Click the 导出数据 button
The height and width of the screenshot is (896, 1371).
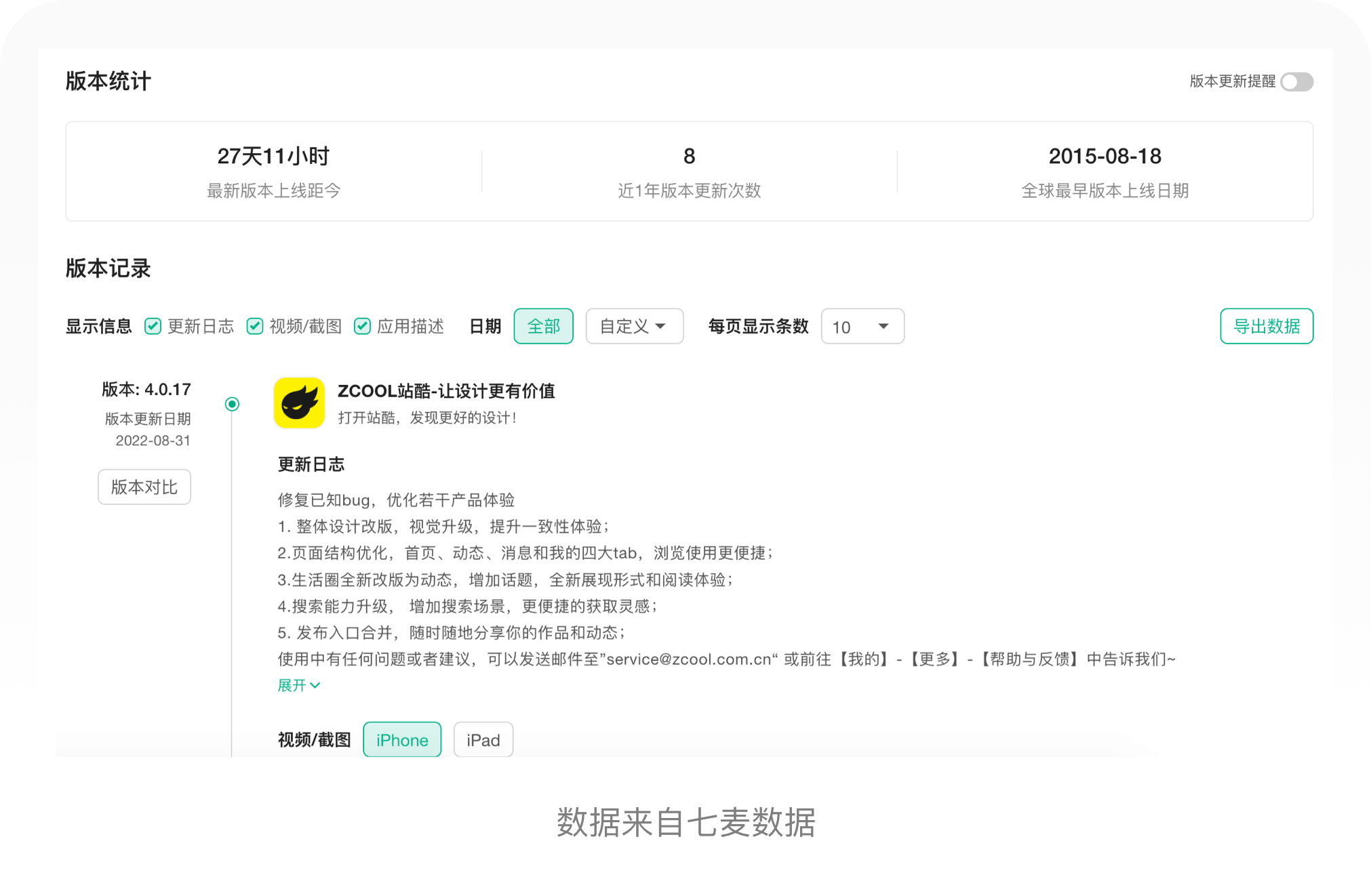(1266, 327)
